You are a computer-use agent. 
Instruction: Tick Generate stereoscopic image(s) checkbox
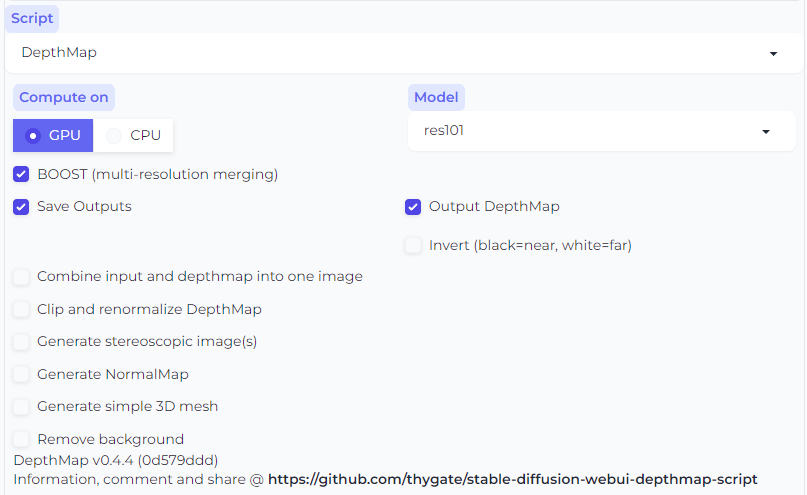coord(21,342)
